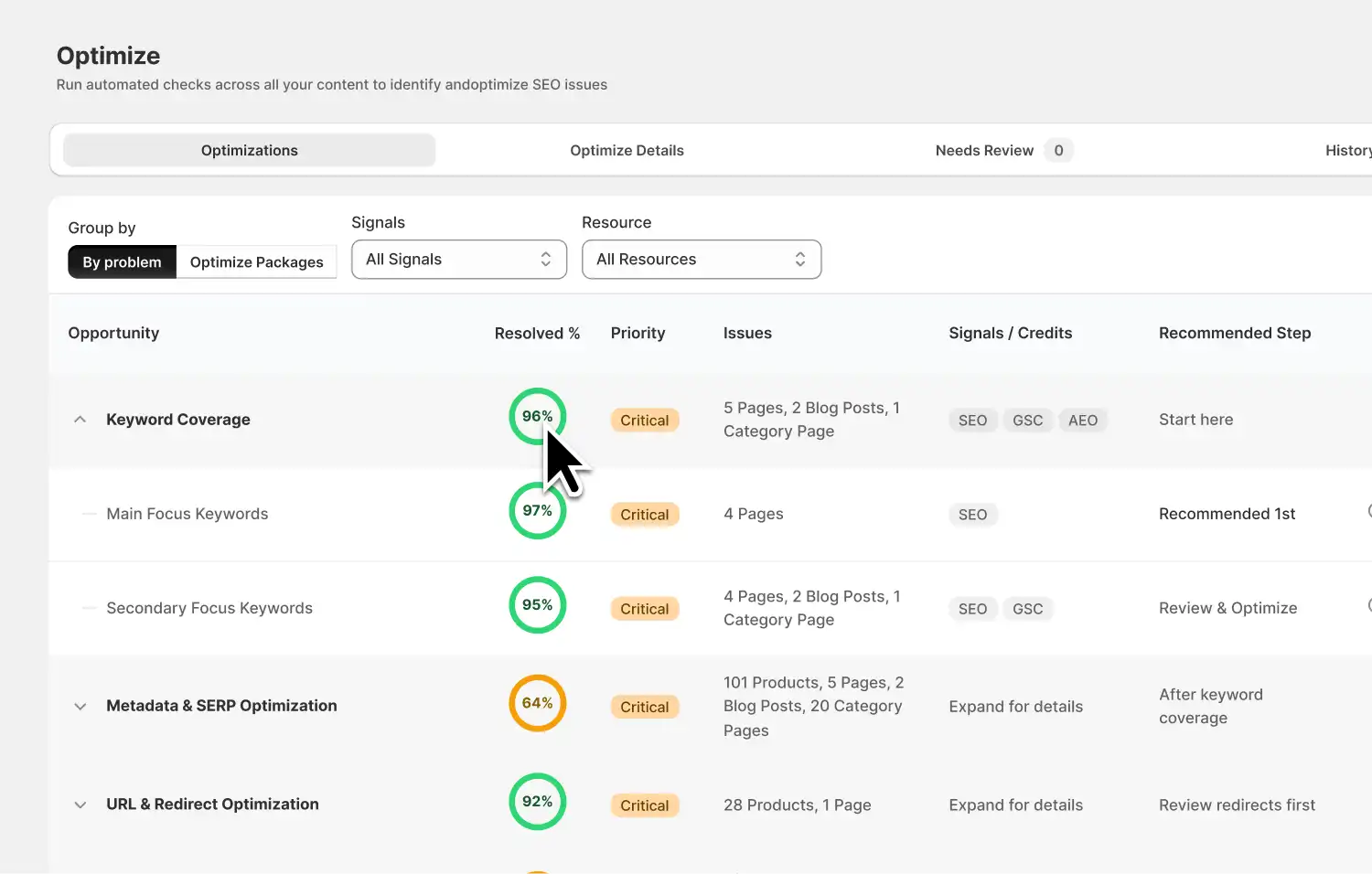Click the GSC tag in Keyword Coverage row
The height and width of the screenshot is (874, 1372).
[1028, 421]
